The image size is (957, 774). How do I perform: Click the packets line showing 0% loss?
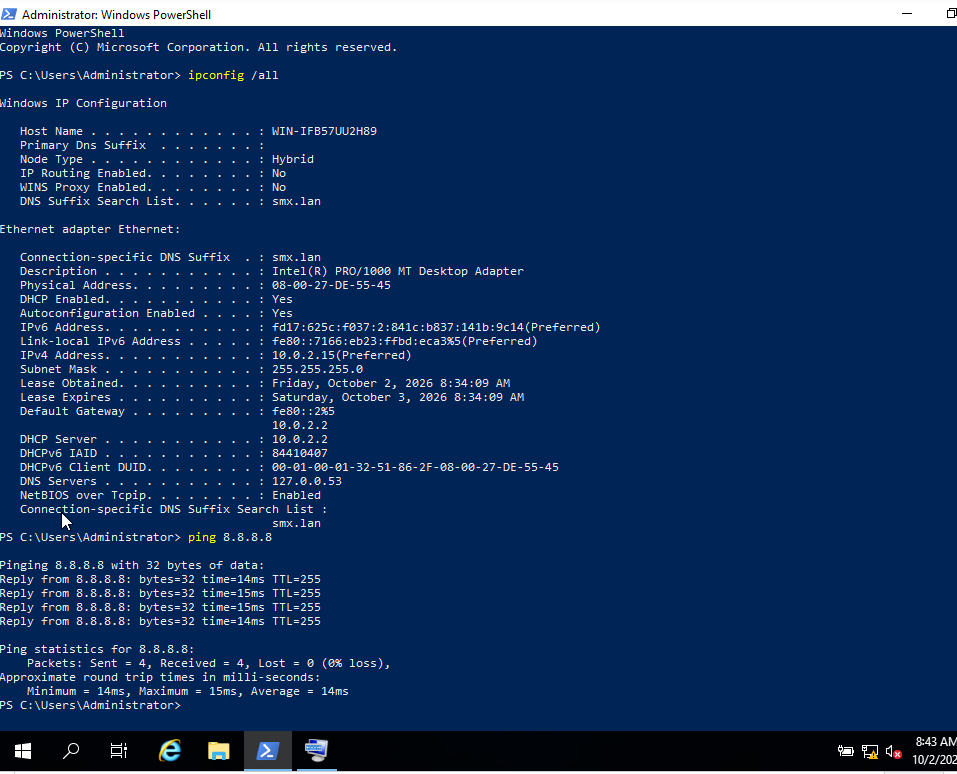point(209,664)
